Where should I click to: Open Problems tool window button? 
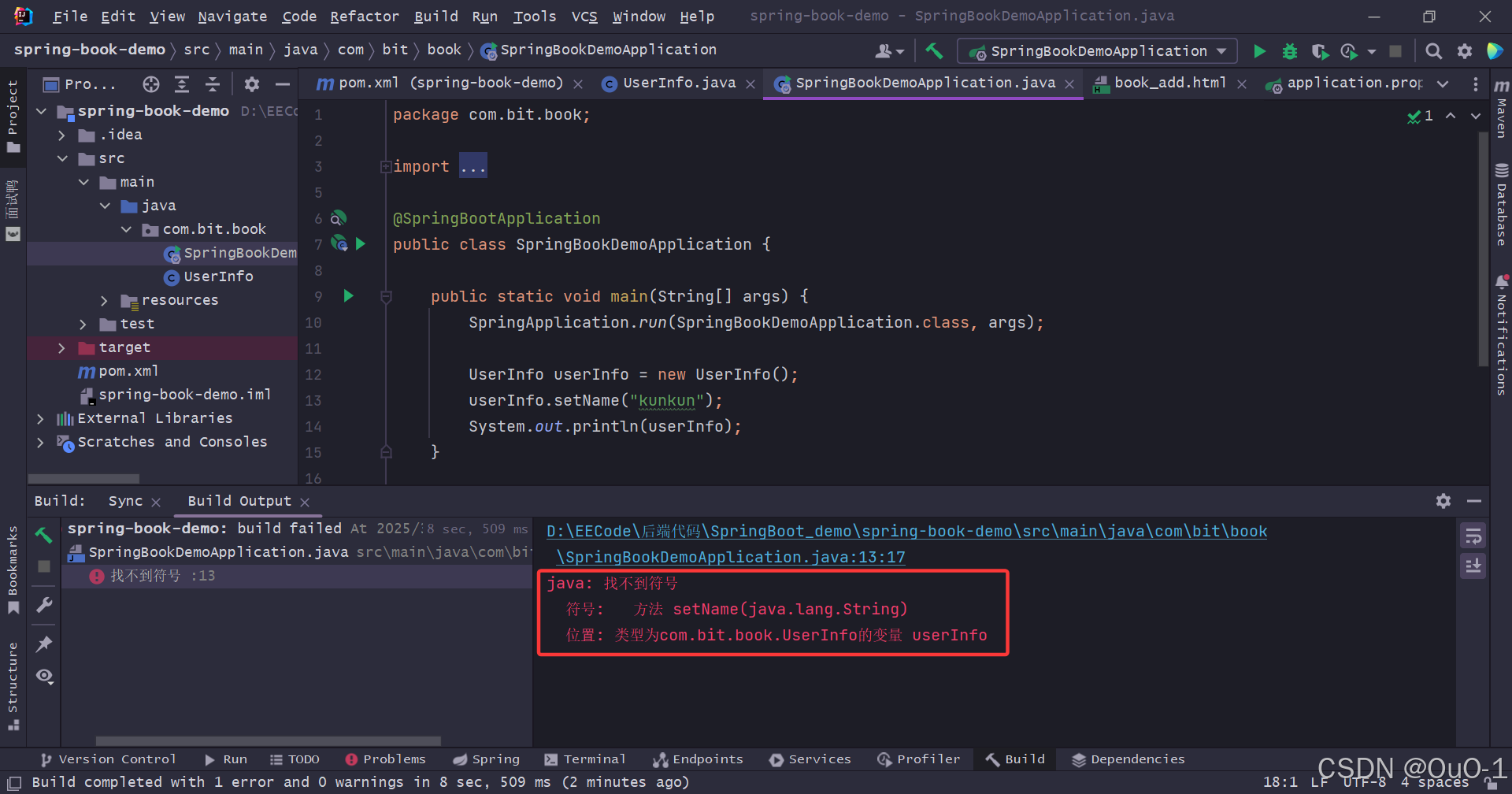(385, 759)
